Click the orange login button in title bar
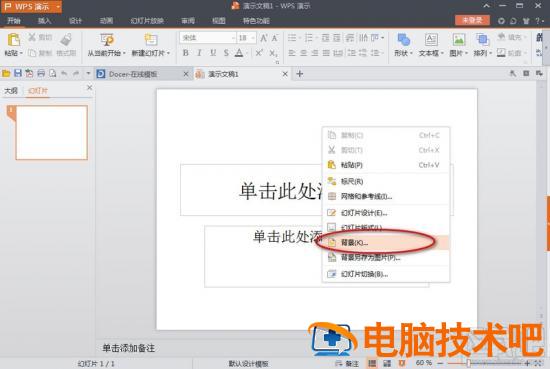 coord(472,20)
